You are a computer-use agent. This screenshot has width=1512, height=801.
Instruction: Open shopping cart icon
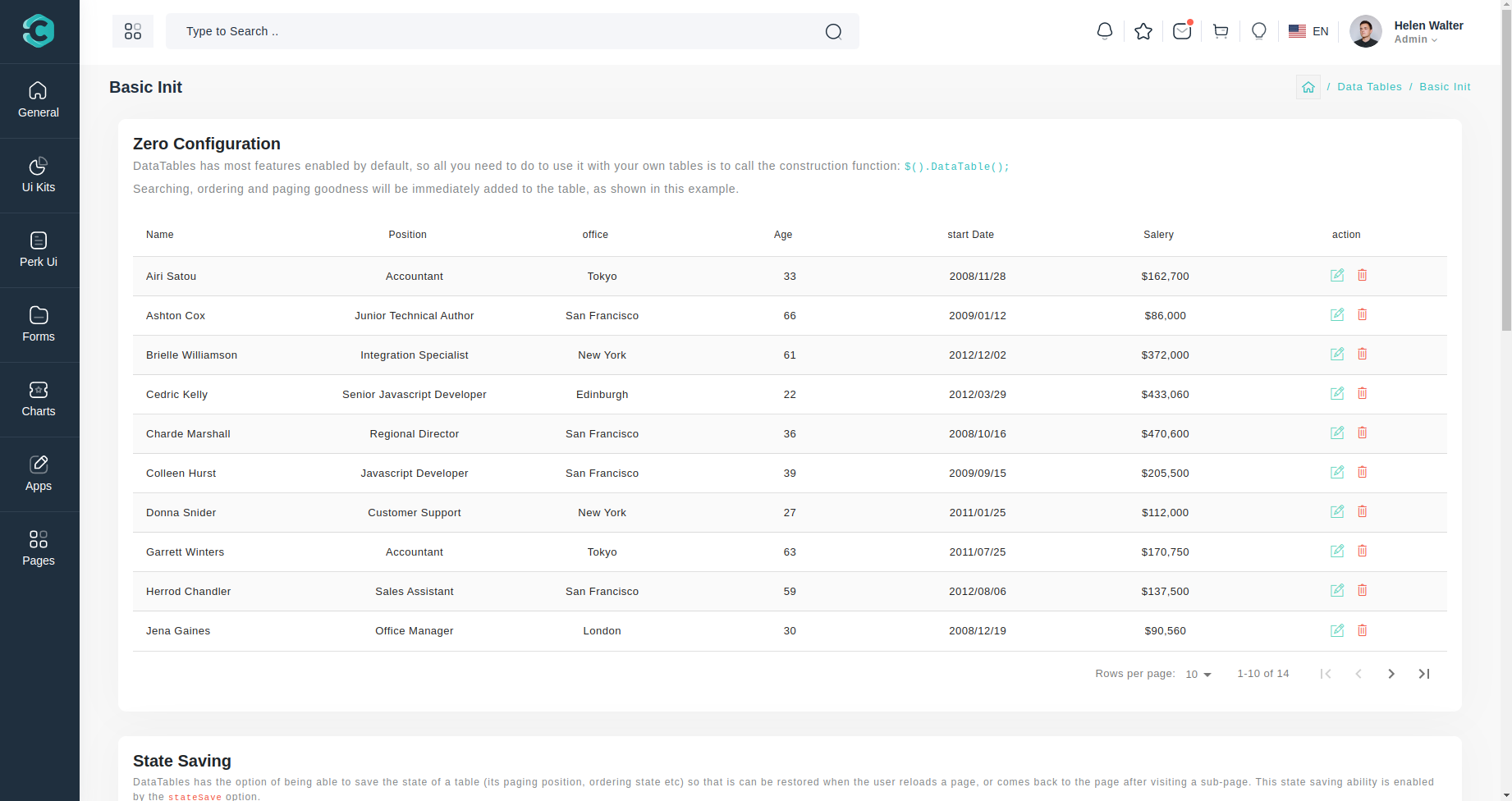[1221, 31]
